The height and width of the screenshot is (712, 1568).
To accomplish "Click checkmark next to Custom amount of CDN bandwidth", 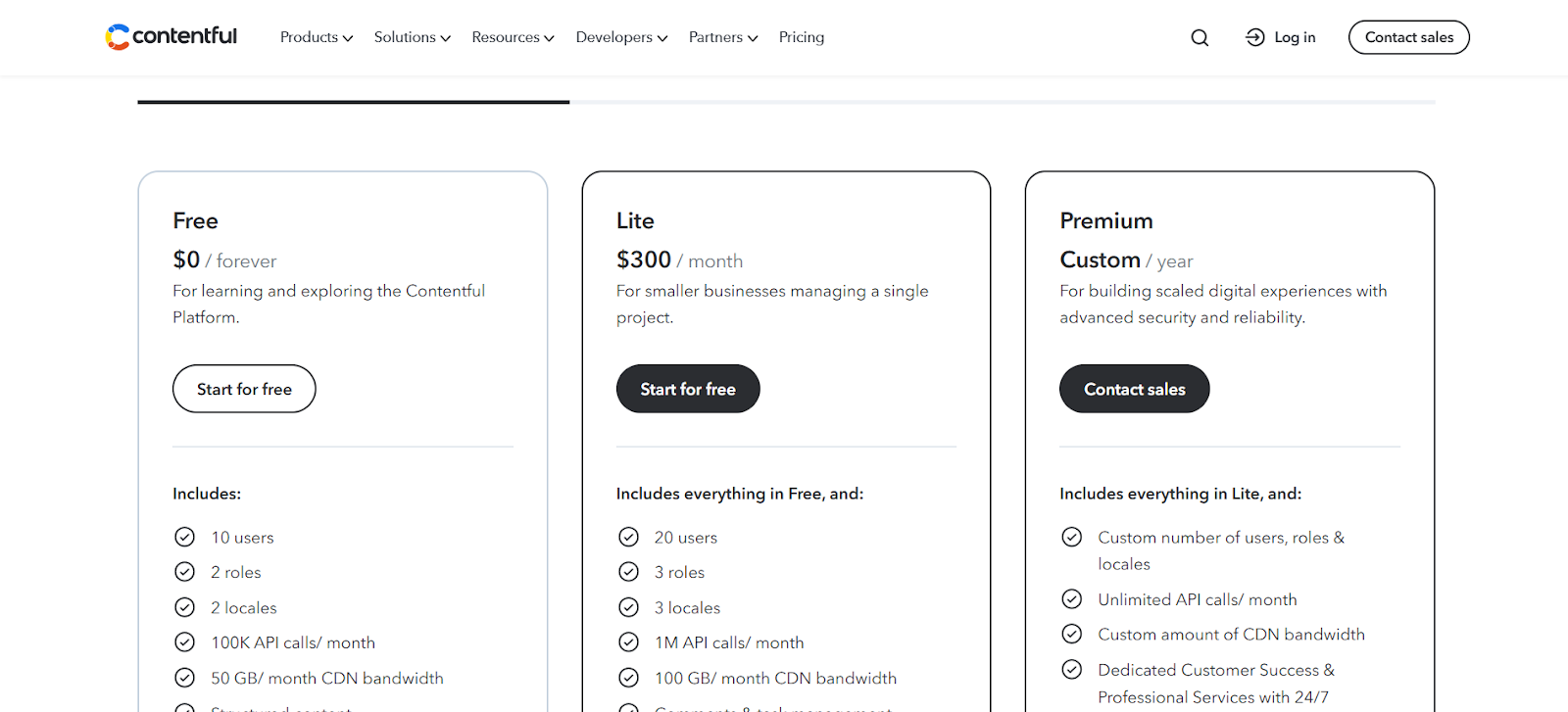I will [x=1072, y=634].
